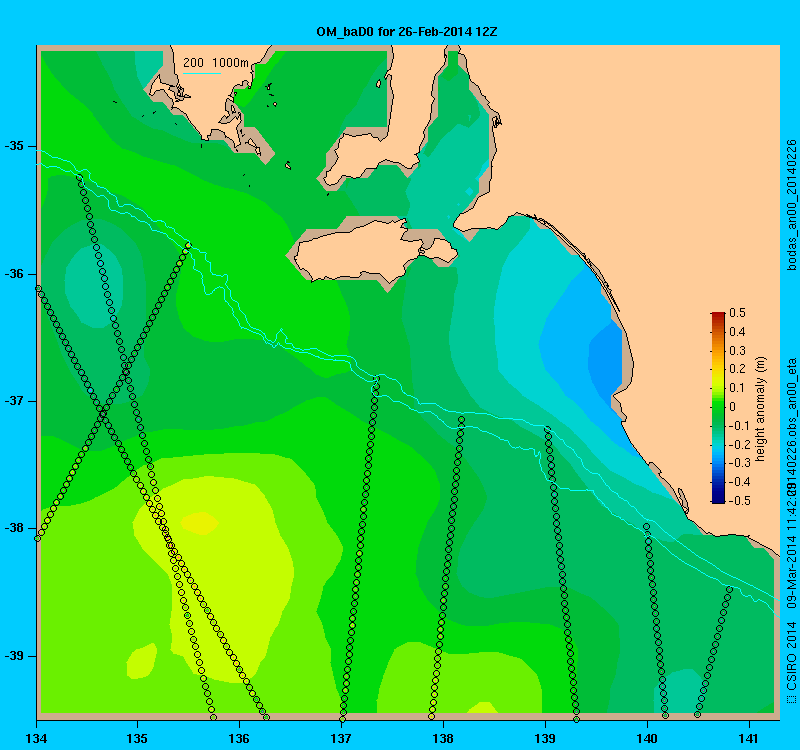Click the vertical '09-Mar-2014' timestamp text
Screen dimensions: 800x750
point(791,573)
